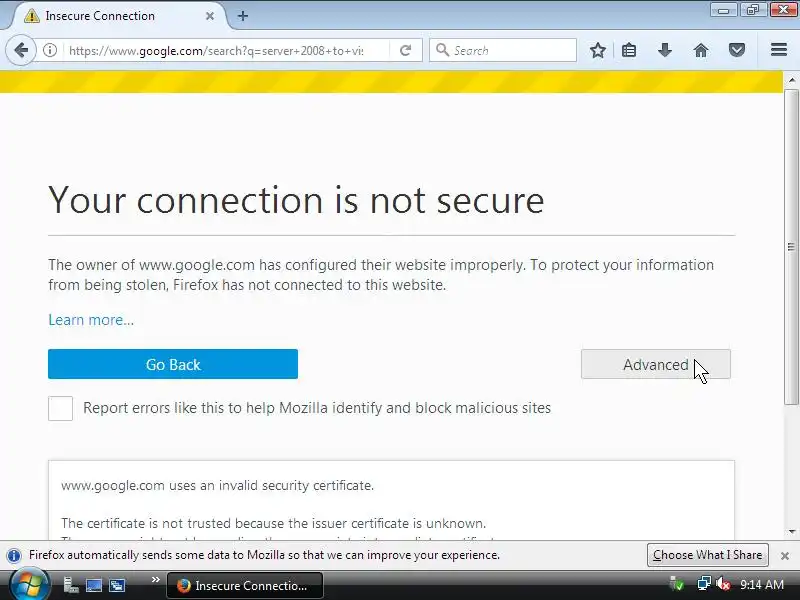This screenshot has width=800, height=600.
Task: Click the network tray icon
Action: click(x=704, y=584)
